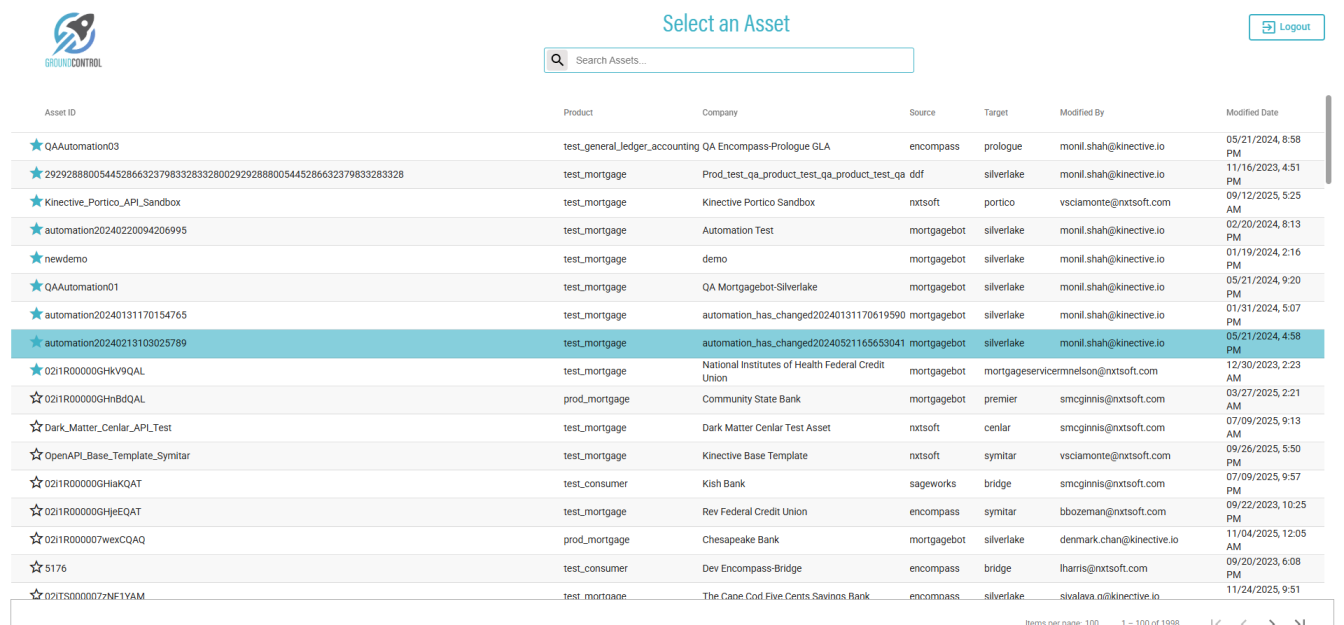Go to the next page of assets
Image resolution: width=1344 pixels, height=625 pixels.
1271,622
